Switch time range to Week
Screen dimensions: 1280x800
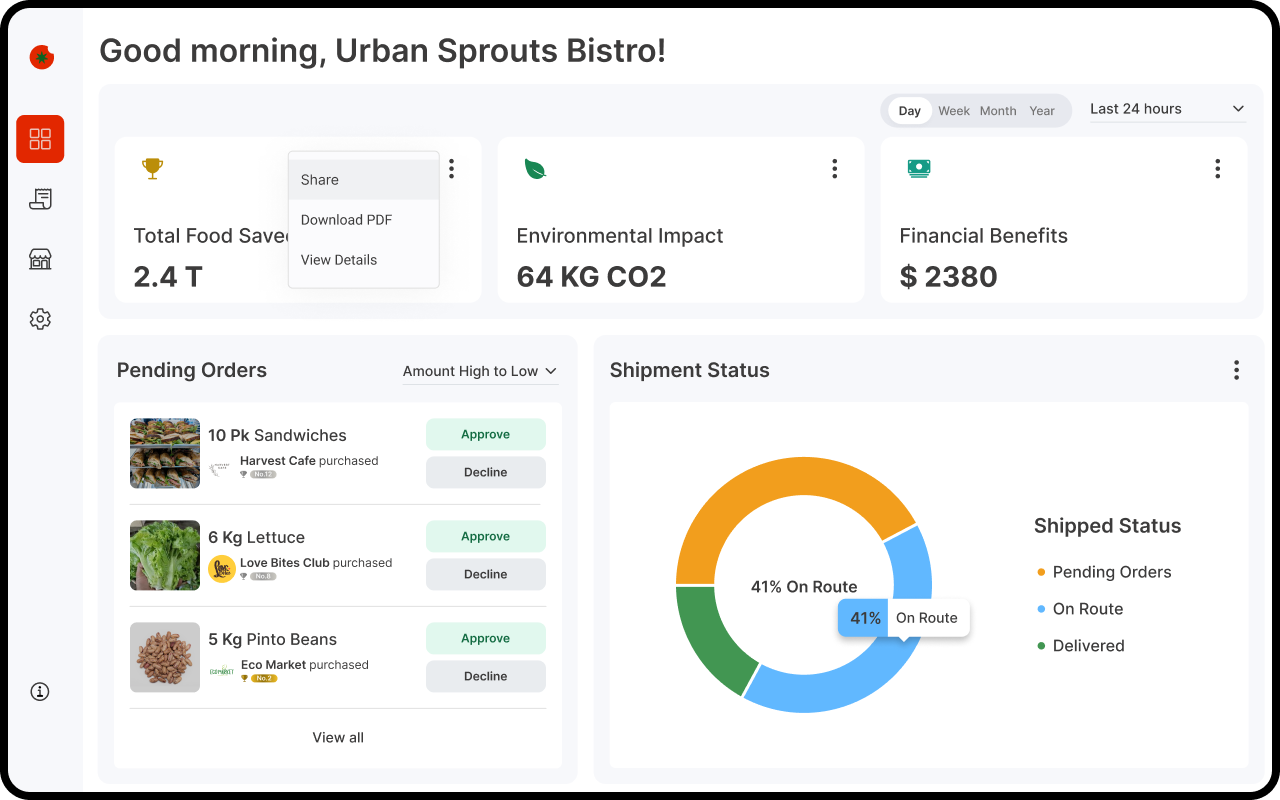(x=953, y=111)
